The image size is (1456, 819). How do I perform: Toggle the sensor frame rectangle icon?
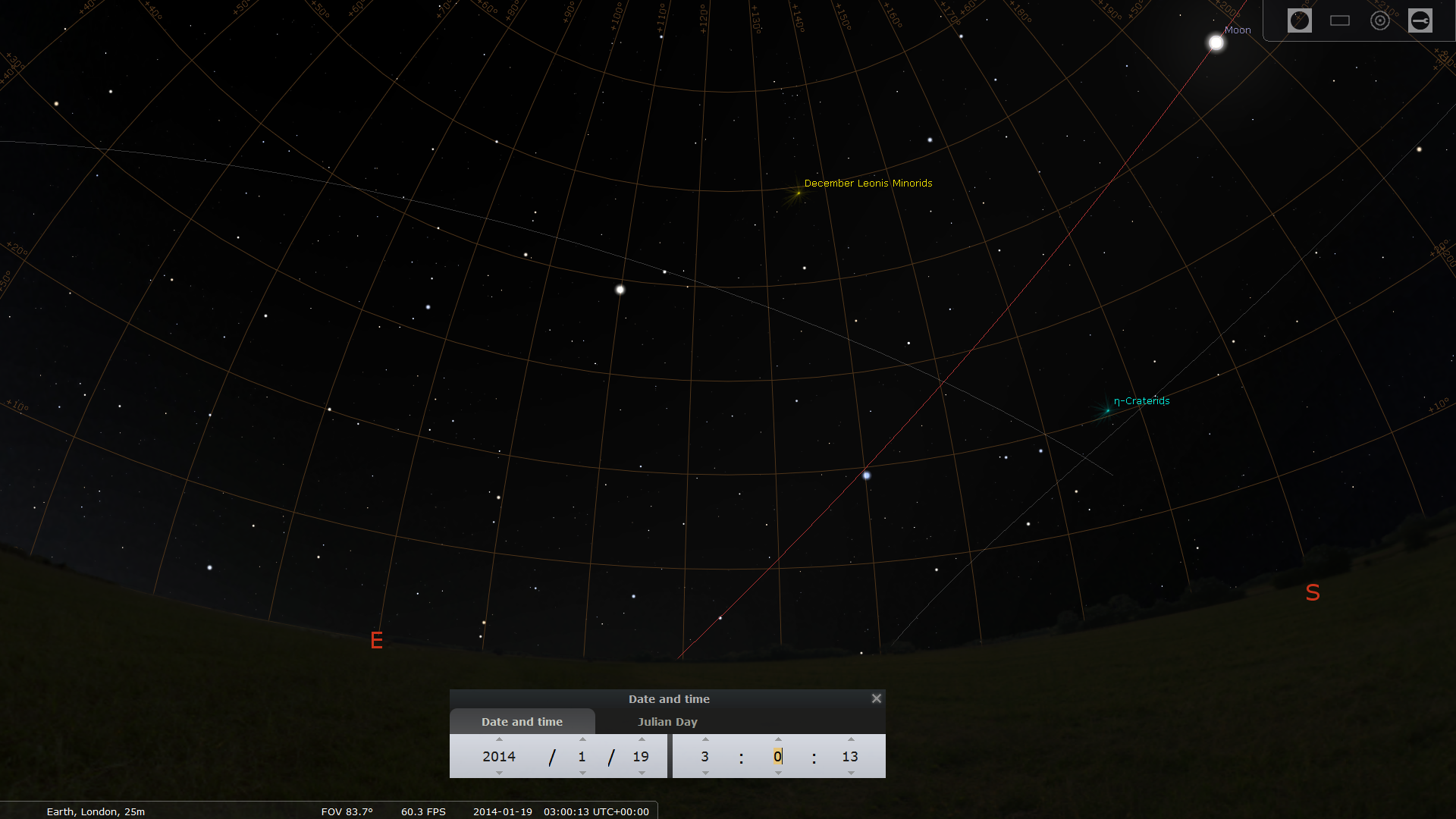click(x=1340, y=20)
